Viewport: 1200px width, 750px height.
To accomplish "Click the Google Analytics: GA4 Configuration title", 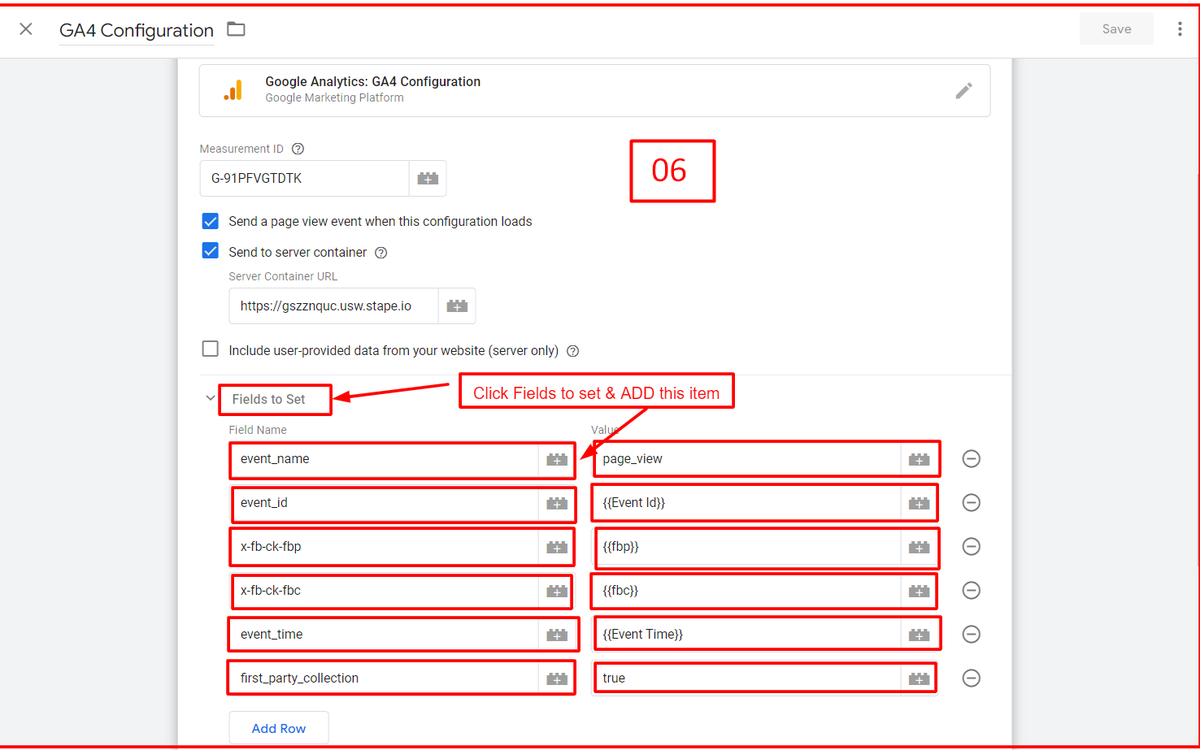I will (x=373, y=82).
